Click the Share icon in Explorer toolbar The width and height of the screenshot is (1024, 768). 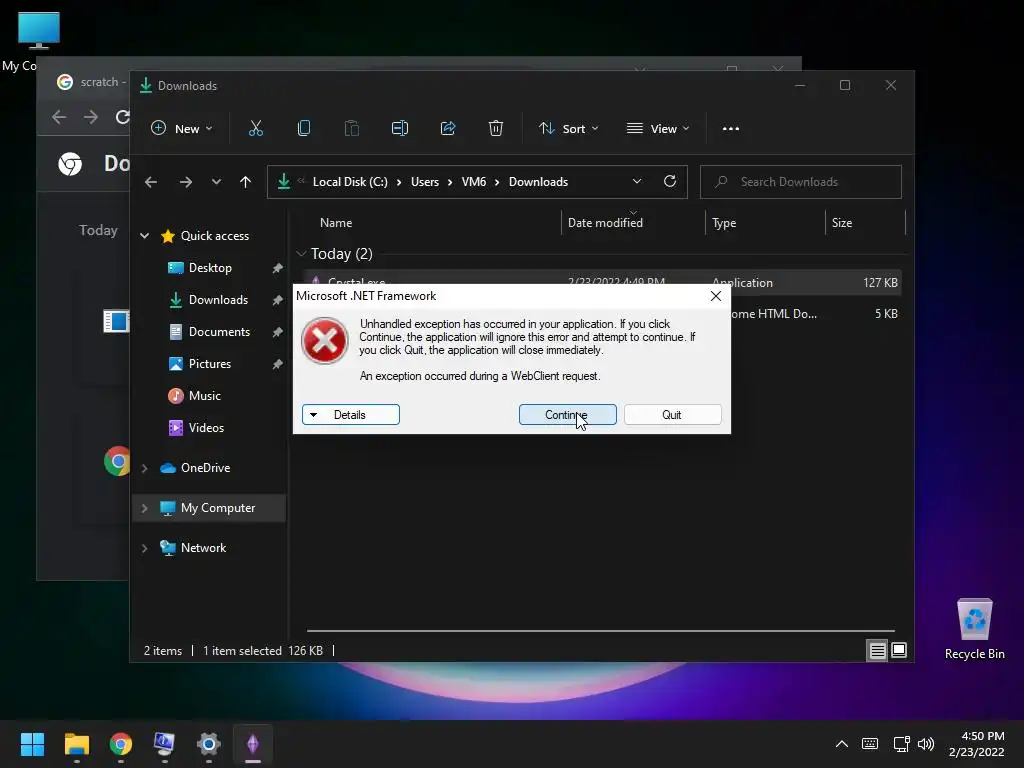[x=448, y=129]
